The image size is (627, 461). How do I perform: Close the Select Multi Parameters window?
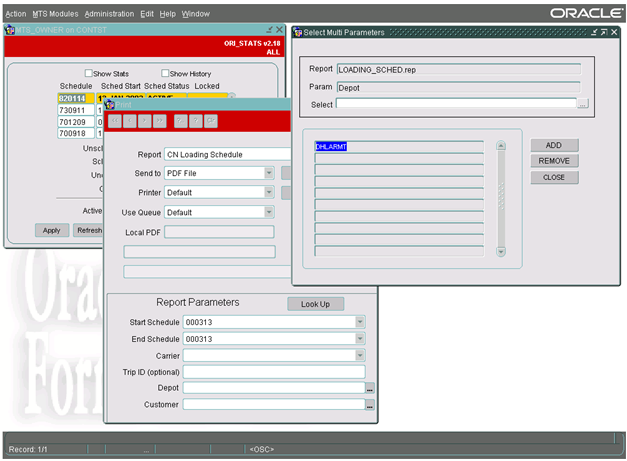[x=614, y=32]
